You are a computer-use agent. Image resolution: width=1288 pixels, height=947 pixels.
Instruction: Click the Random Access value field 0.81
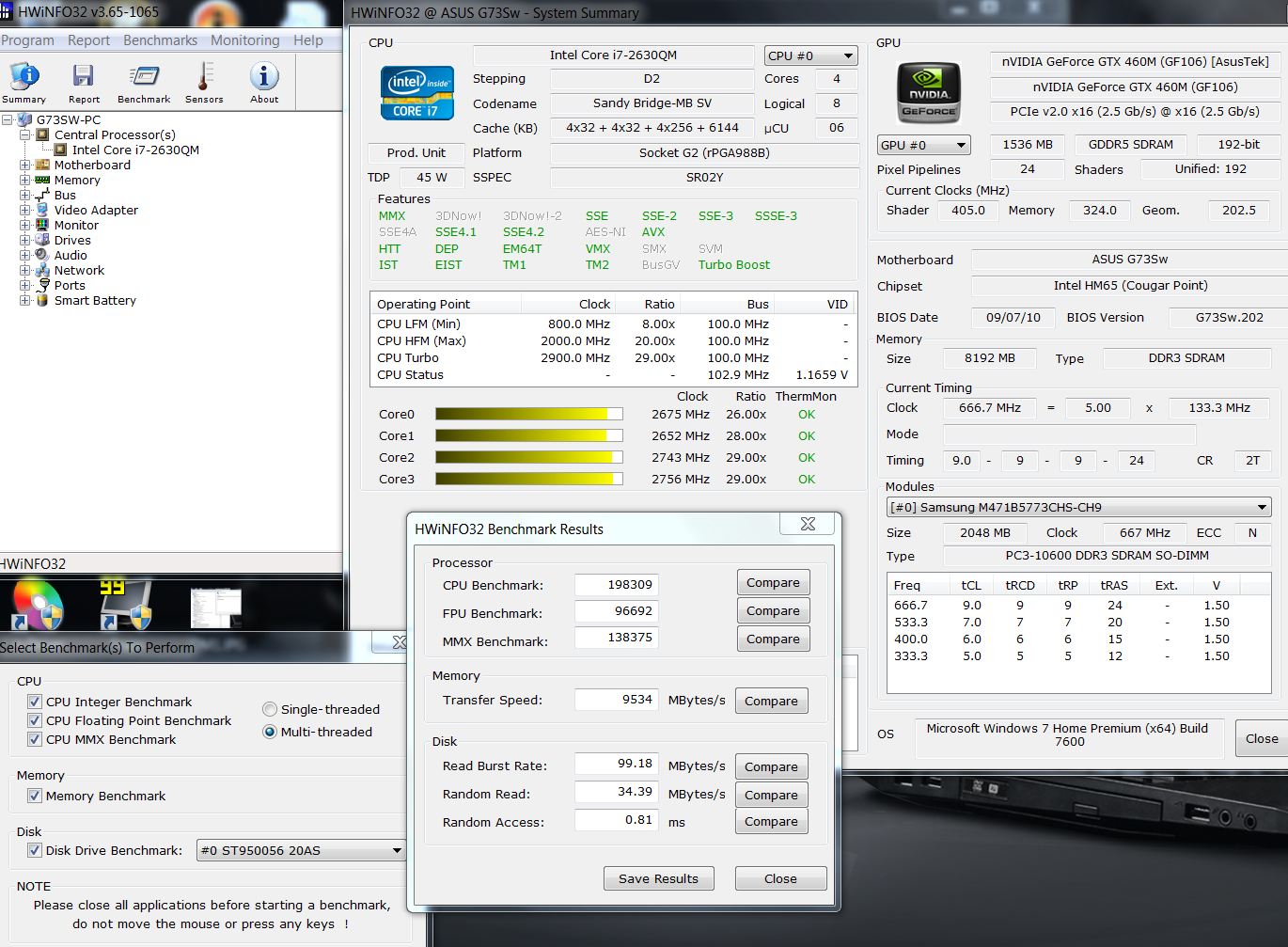pyautogui.click(x=617, y=819)
